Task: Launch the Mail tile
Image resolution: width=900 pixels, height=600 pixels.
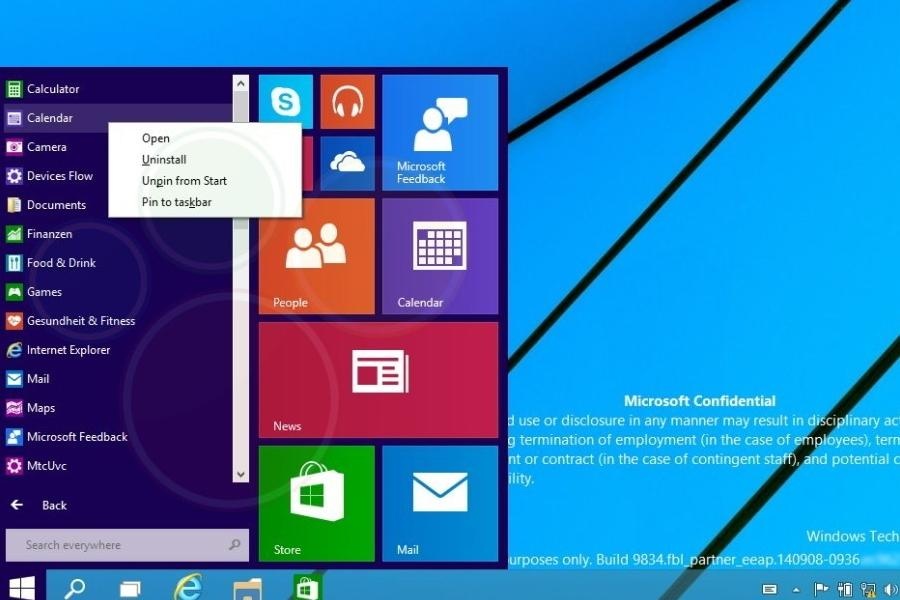Action: (440, 503)
